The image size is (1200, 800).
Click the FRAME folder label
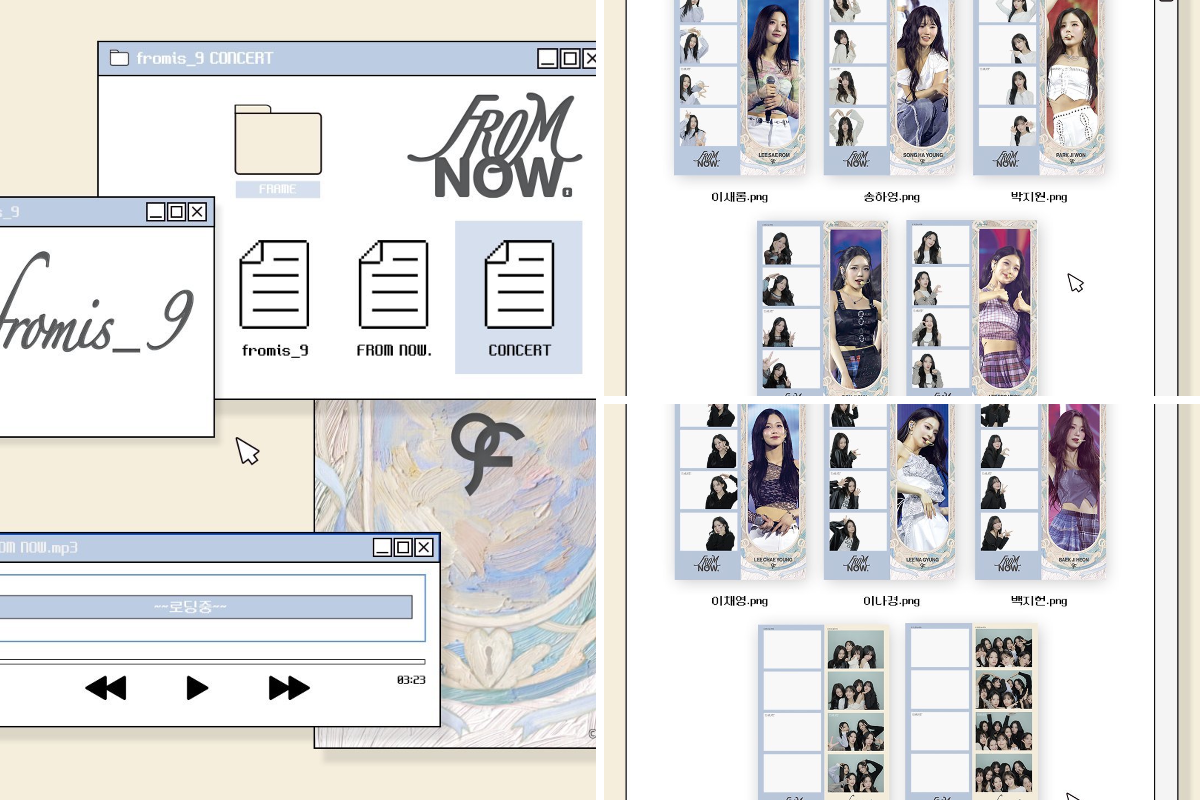coord(278,189)
